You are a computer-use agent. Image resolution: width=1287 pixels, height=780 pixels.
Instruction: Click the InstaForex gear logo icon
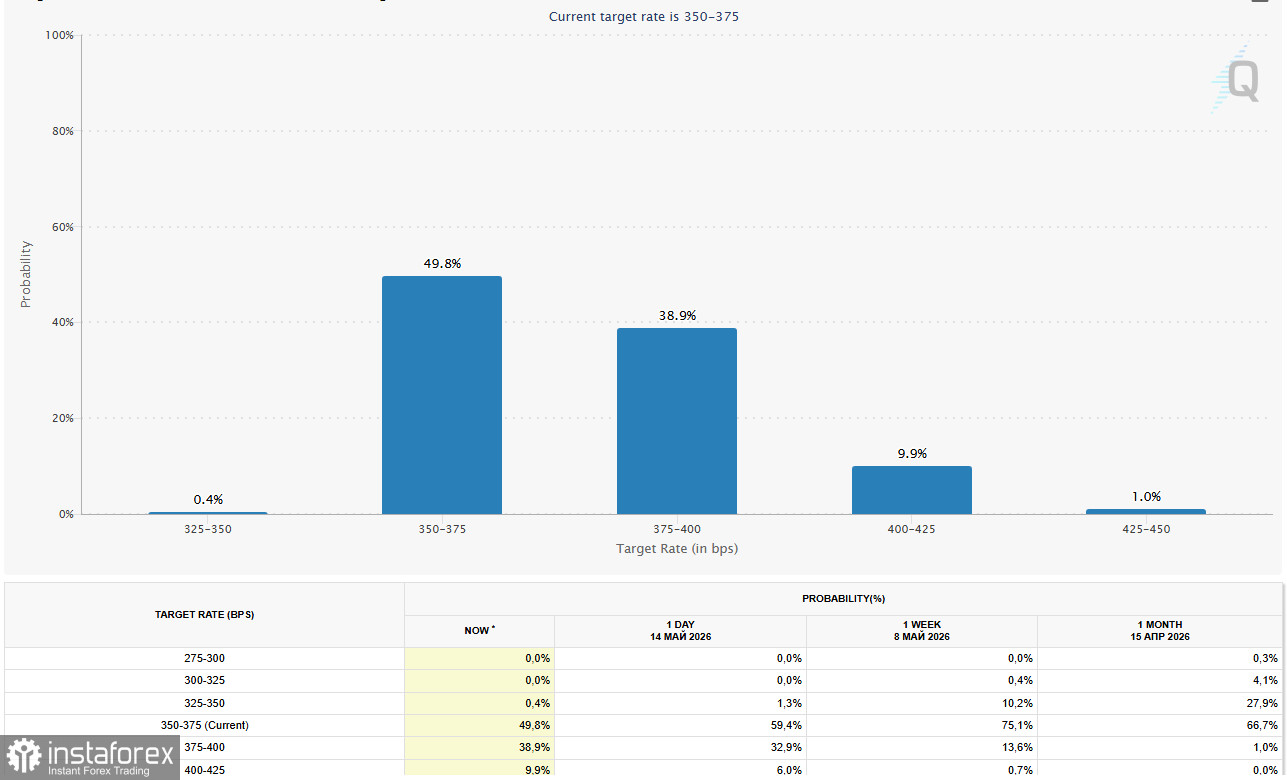click(x=22, y=758)
